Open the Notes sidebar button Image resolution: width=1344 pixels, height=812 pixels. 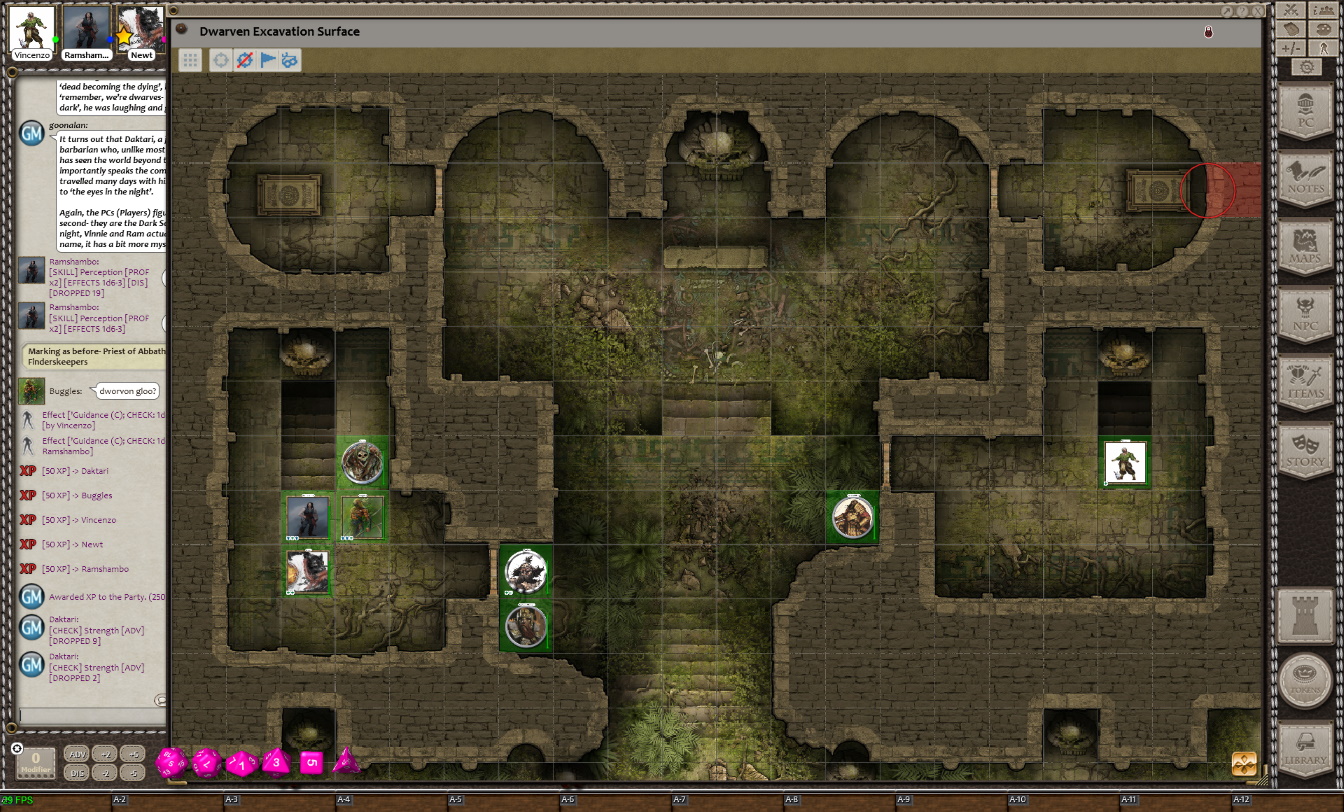[x=1306, y=177]
